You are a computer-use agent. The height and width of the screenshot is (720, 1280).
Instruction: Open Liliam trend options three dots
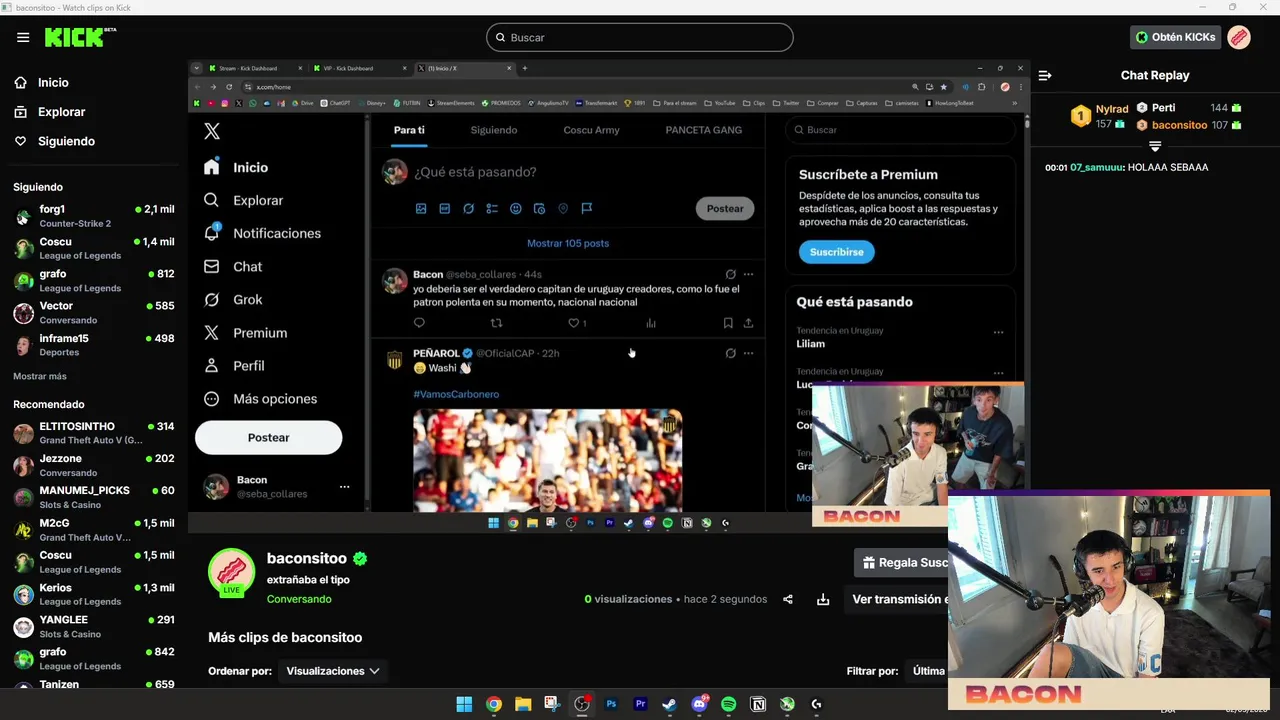(998, 332)
